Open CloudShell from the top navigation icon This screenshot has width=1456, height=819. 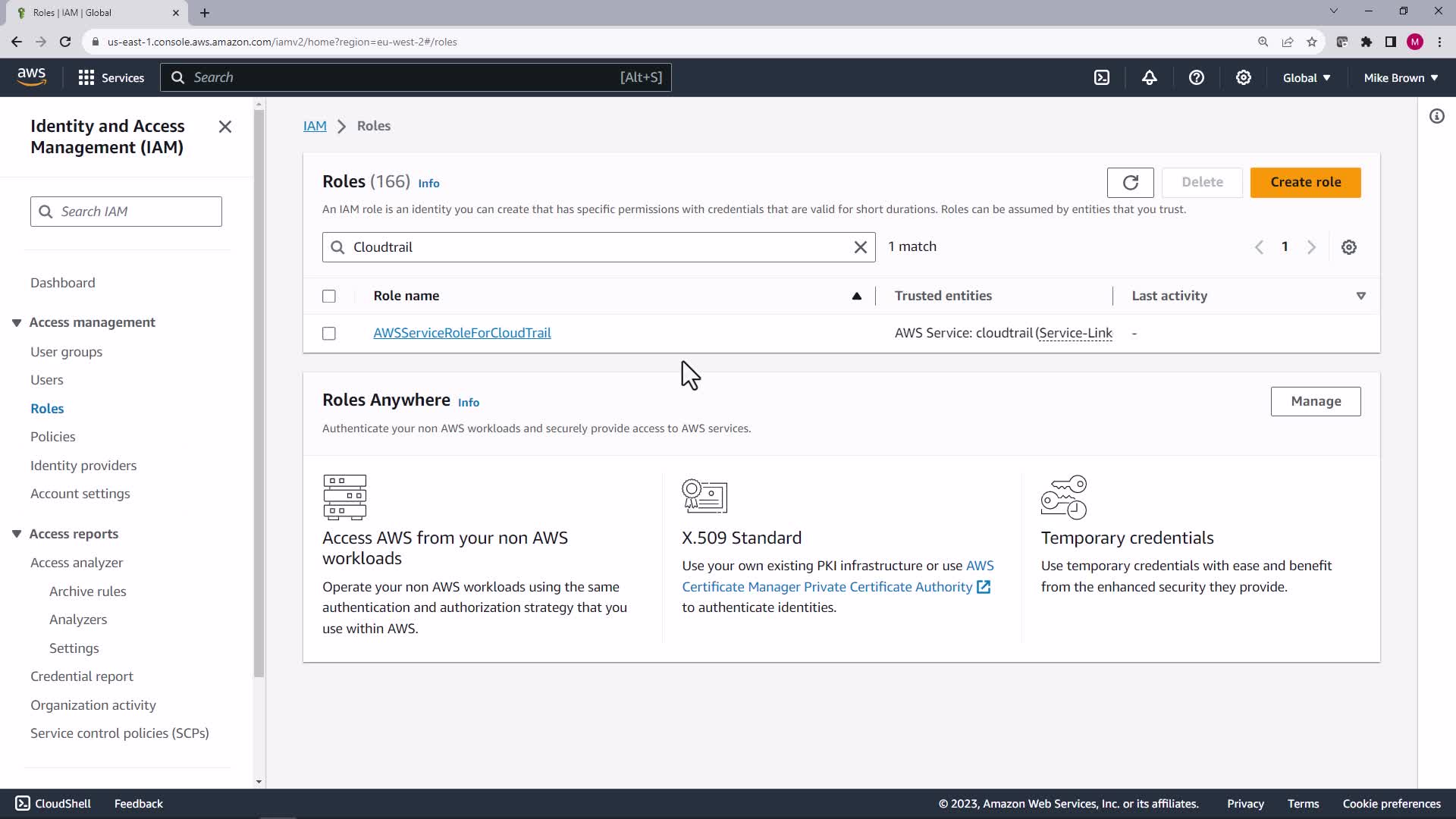1102,77
